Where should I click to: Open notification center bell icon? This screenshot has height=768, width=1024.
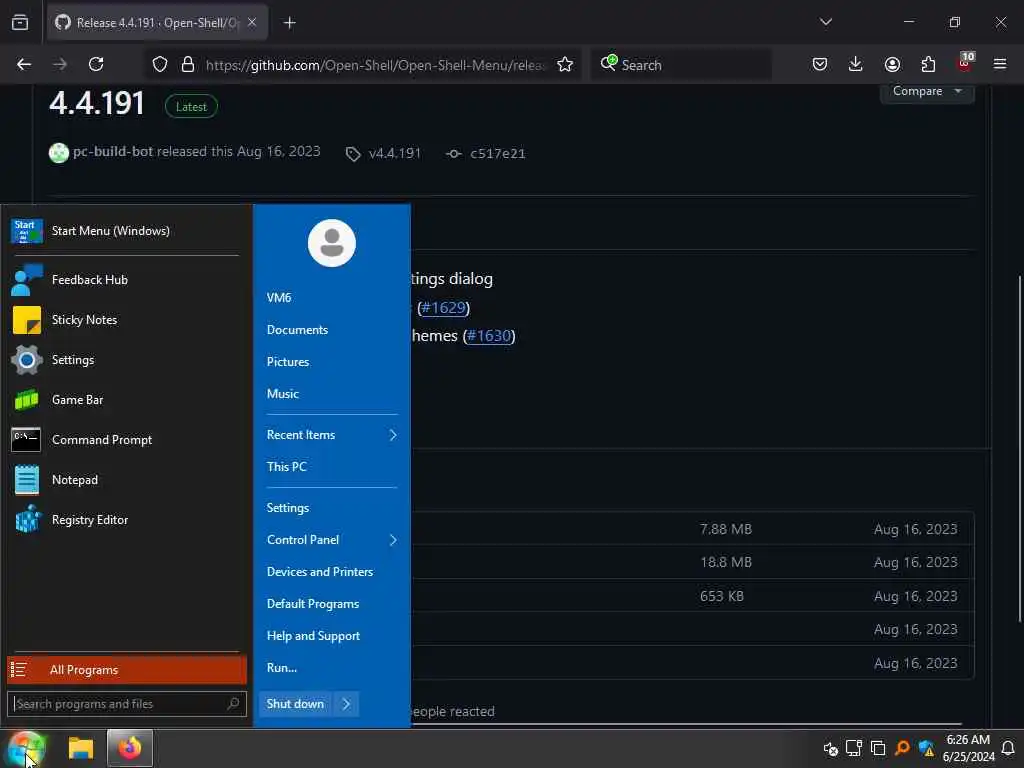[x=1008, y=748]
